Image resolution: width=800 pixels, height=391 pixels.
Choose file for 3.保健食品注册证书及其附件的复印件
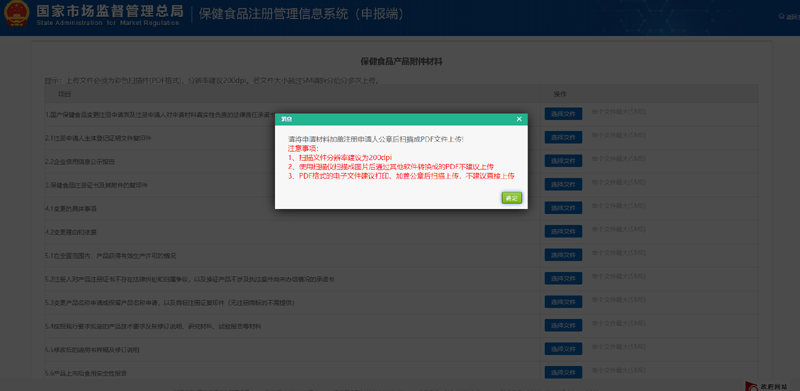563,184
